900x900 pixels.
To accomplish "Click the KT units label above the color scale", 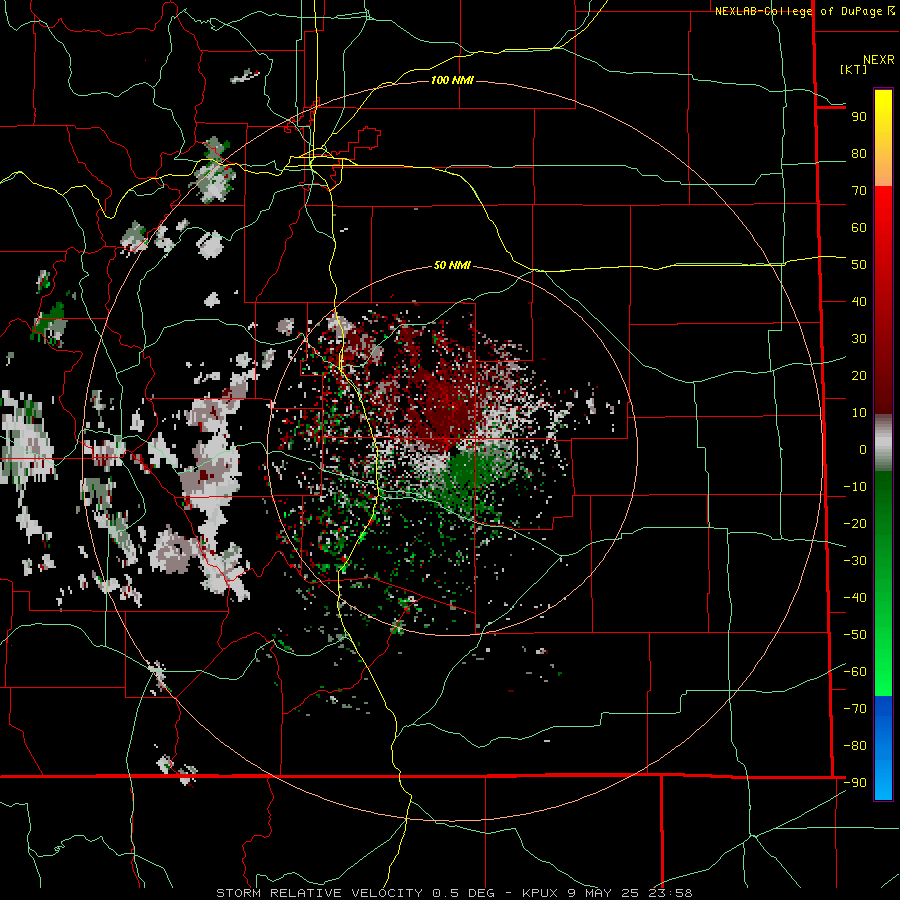I will (x=854, y=69).
